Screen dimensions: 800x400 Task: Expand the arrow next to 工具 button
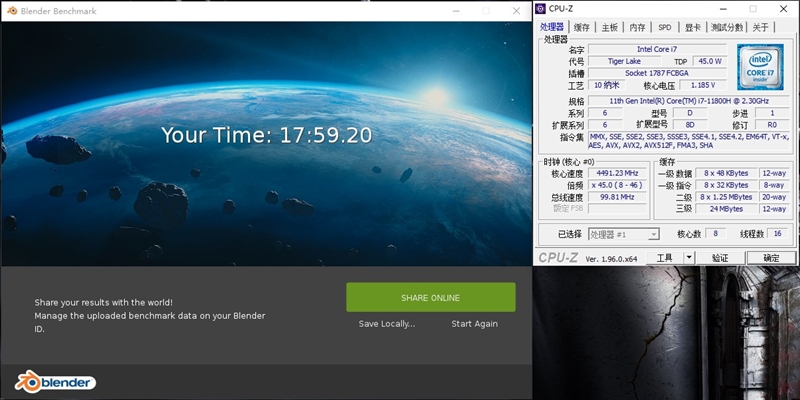pos(689,258)
